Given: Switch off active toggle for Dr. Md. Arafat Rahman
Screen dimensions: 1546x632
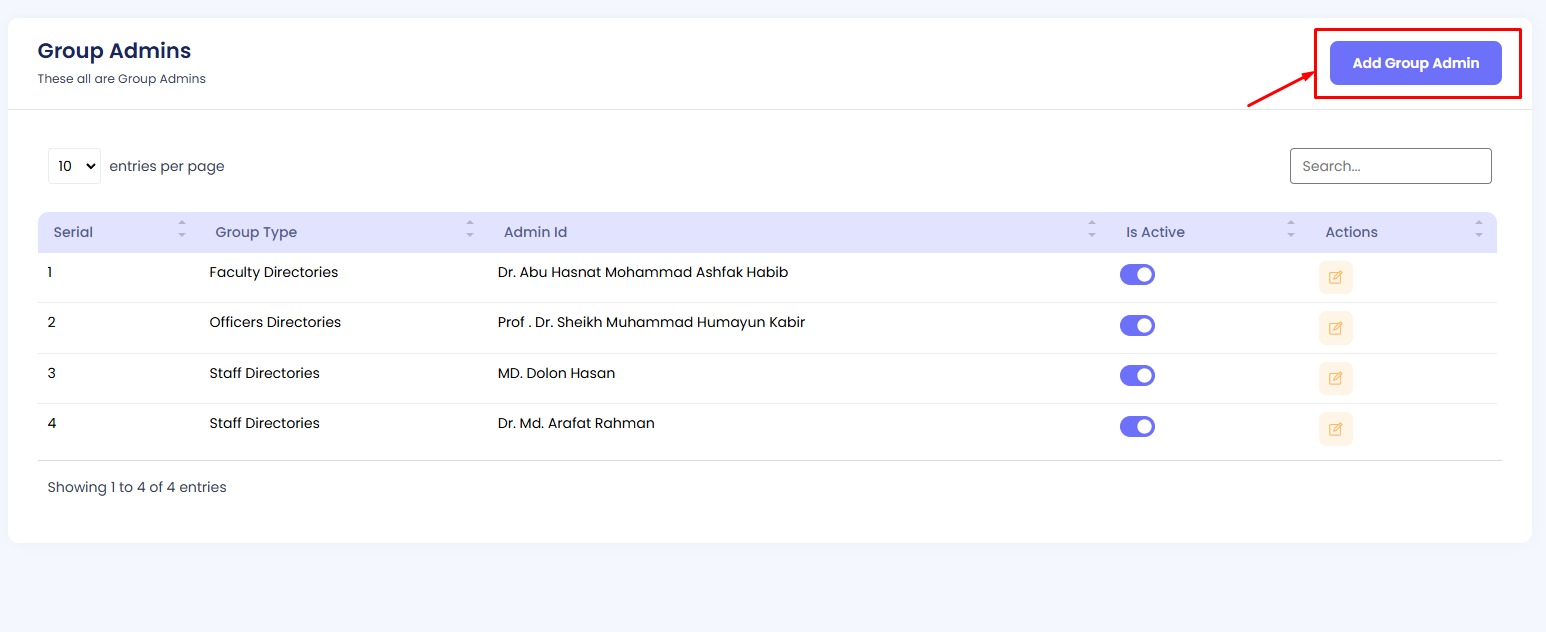Looking at the screenshot, I should coord(1137,427).
